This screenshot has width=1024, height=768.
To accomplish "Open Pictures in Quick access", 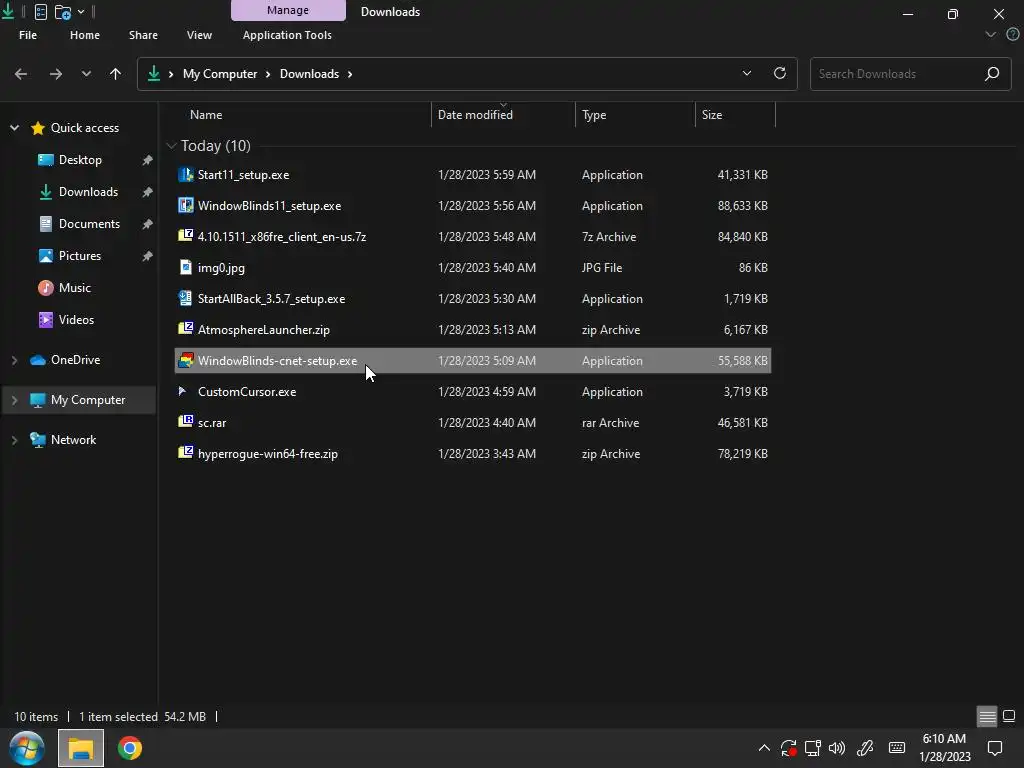I will point(80,256).
